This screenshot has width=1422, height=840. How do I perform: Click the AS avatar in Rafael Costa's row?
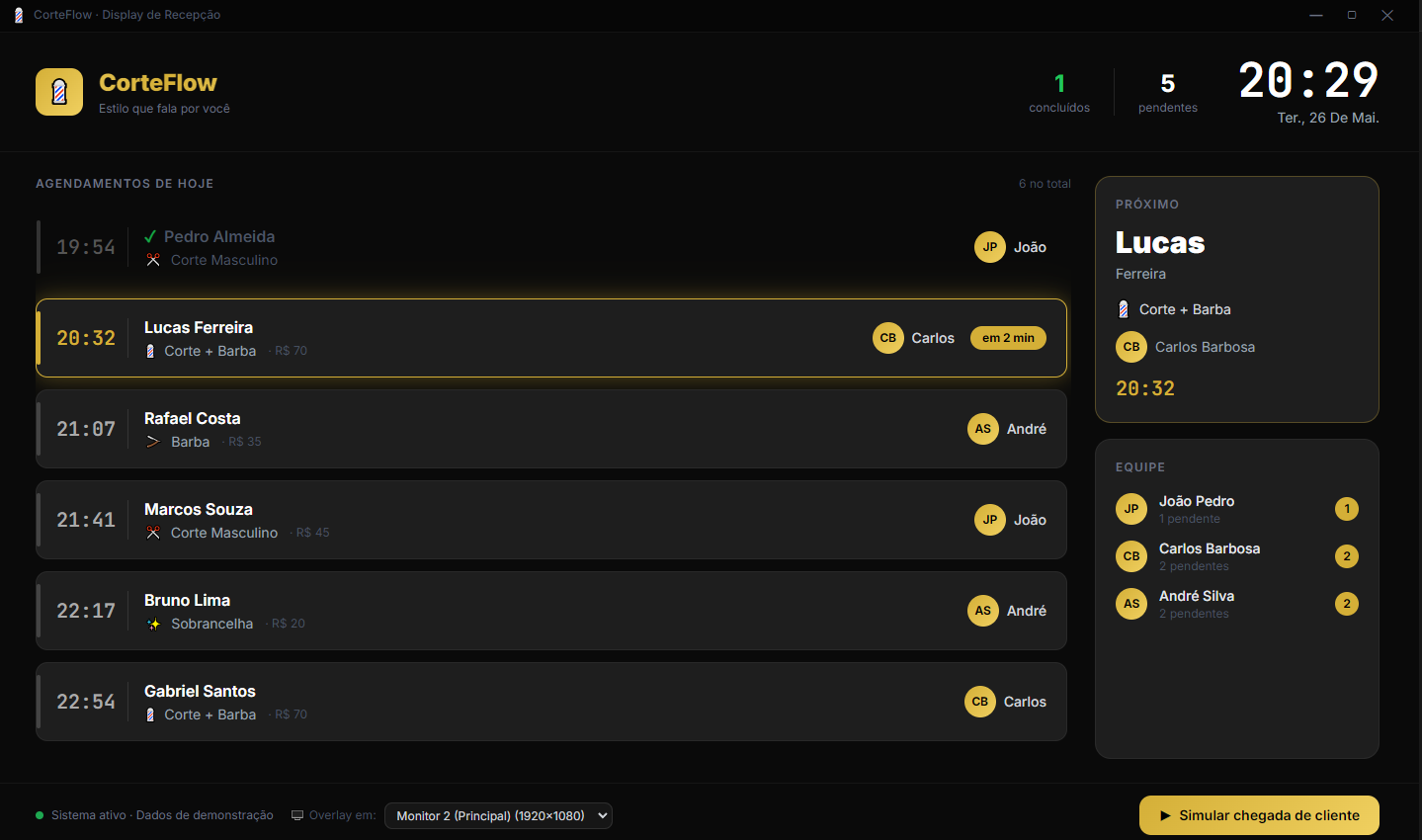(x=983, y=429)
